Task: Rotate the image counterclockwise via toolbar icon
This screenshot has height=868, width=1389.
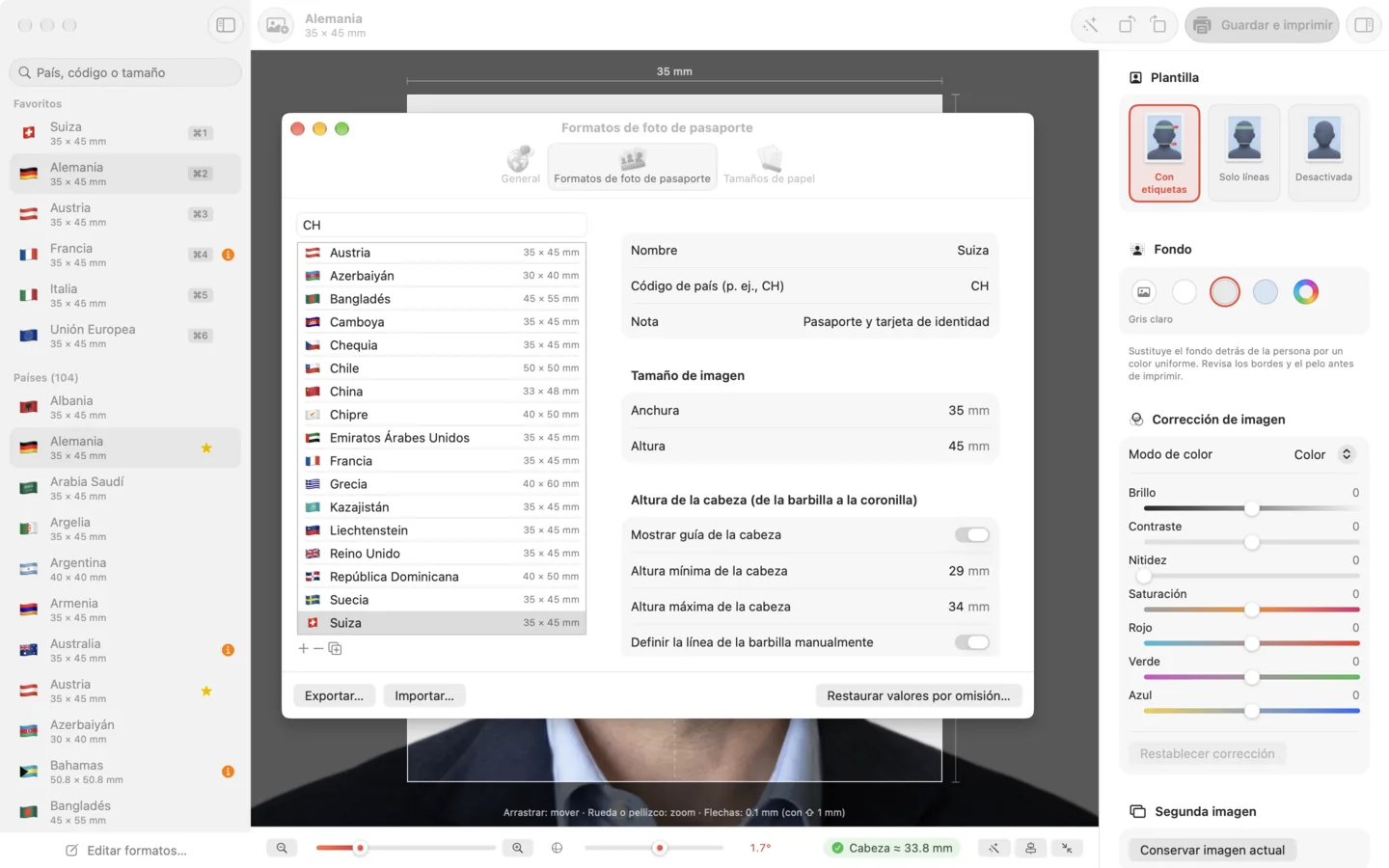Action: [x=1127, y=25]
